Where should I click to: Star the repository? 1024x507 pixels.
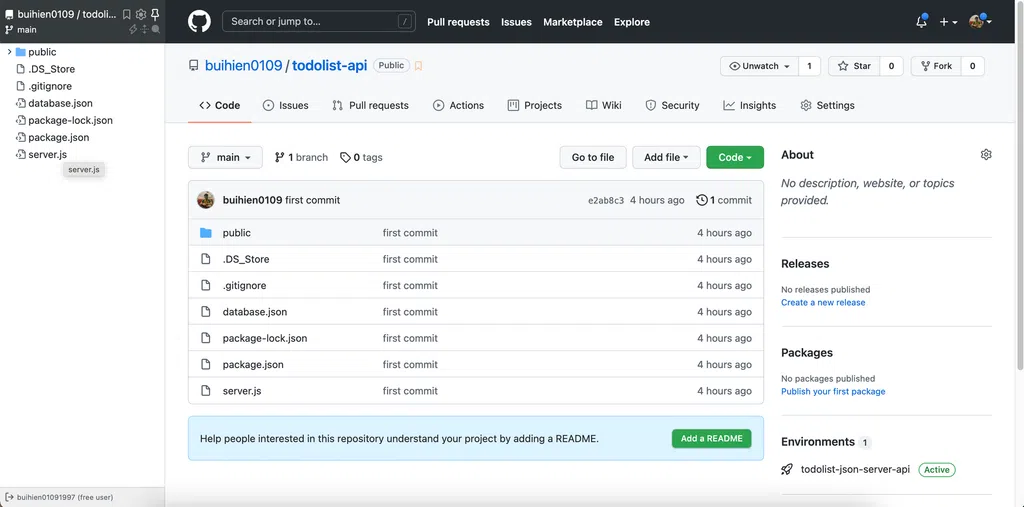(x=854, y=66)
